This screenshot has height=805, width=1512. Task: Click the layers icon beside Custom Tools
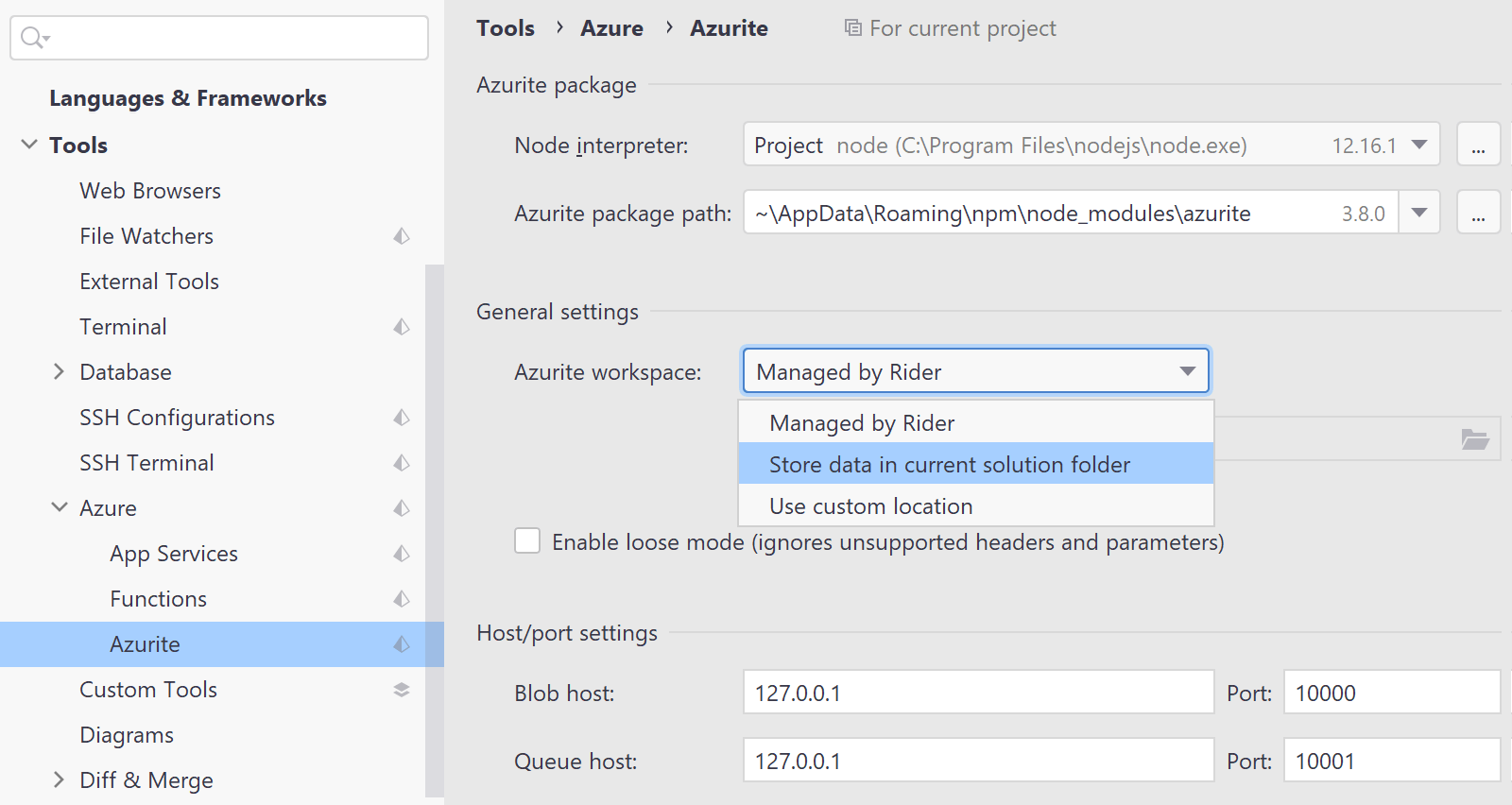(x=402, y=690)
